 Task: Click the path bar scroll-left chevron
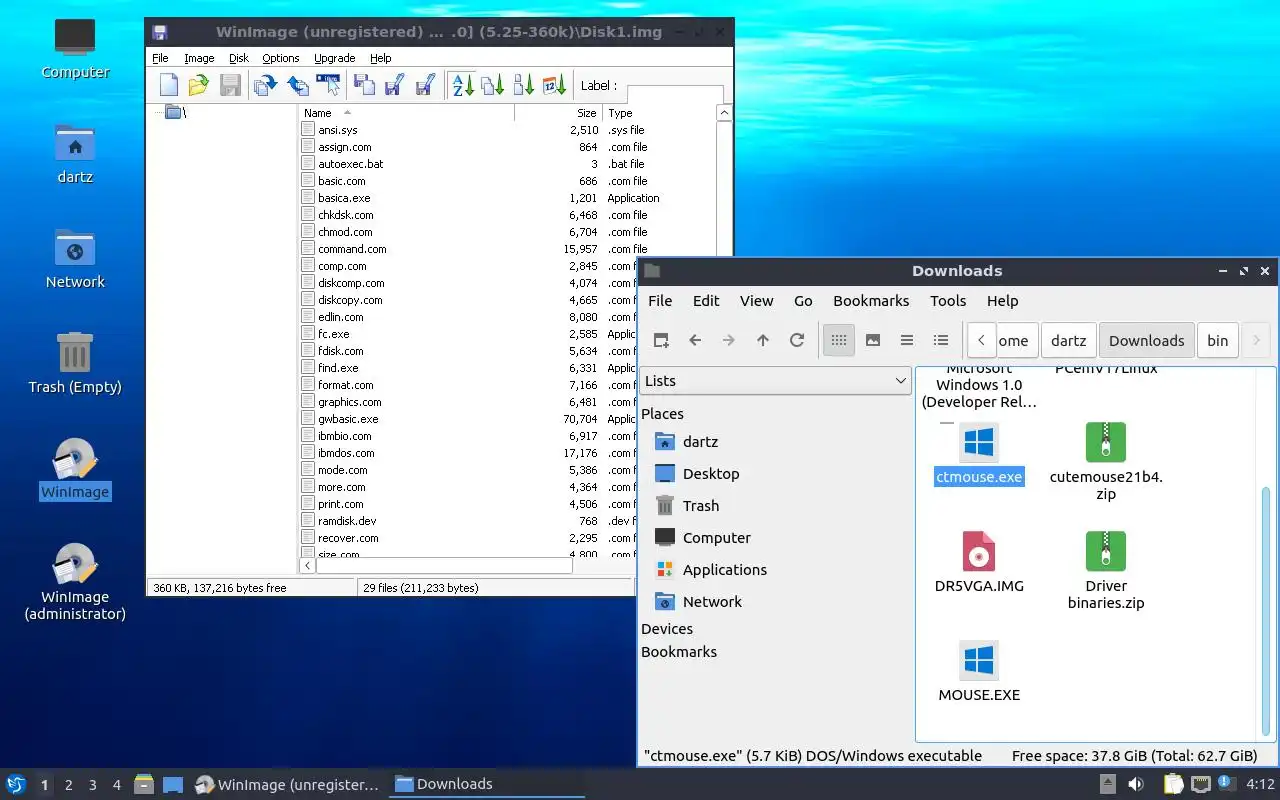tap(982, 340)
